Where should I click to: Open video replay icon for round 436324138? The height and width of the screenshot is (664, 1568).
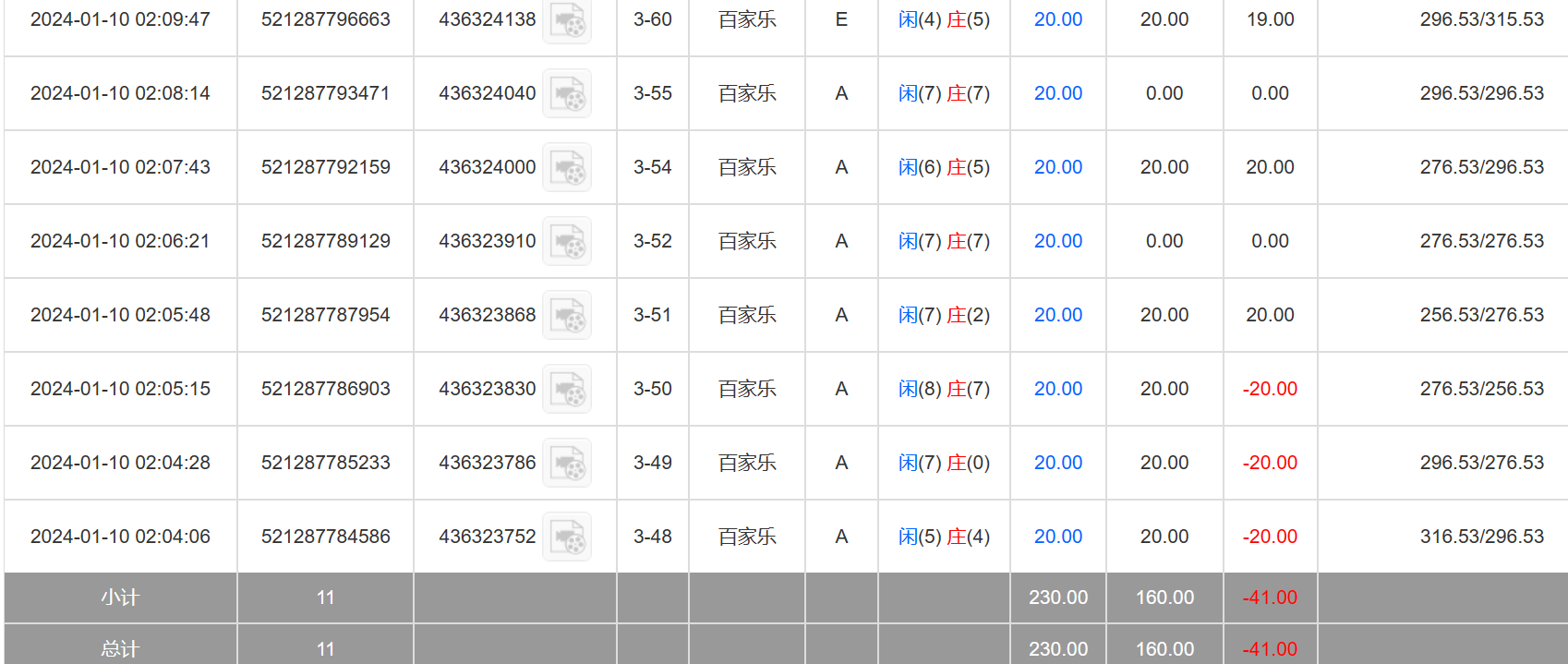pyautogui.click(x=567, y=19)
